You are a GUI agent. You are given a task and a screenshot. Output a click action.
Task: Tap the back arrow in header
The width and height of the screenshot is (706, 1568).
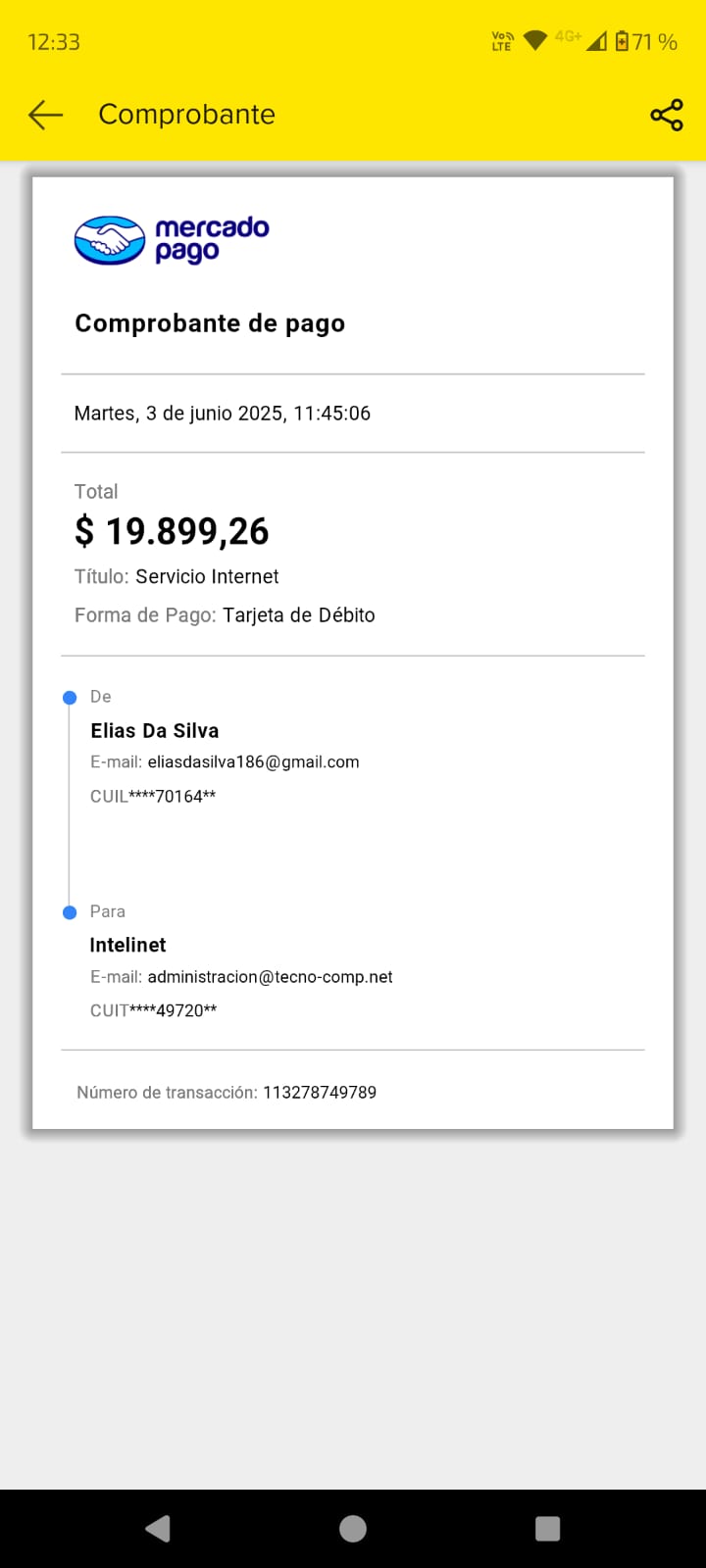point(45,115)
